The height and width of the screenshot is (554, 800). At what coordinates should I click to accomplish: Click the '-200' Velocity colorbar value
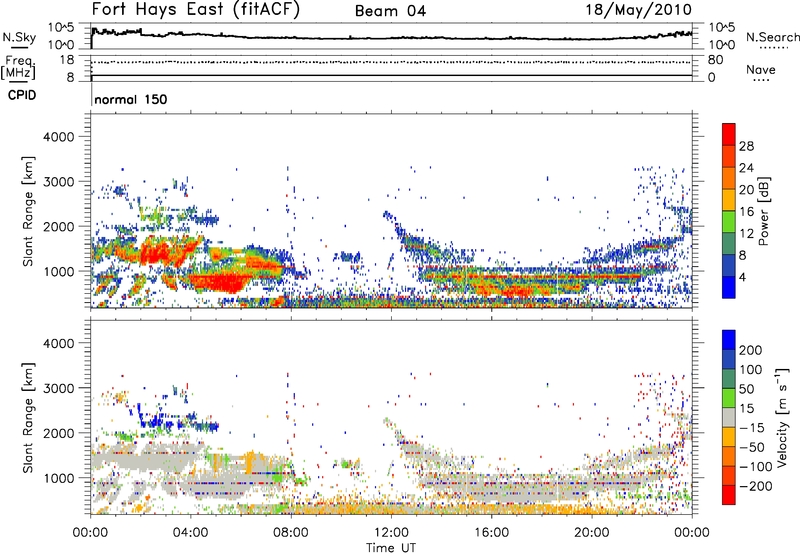(x=754, y=486)
